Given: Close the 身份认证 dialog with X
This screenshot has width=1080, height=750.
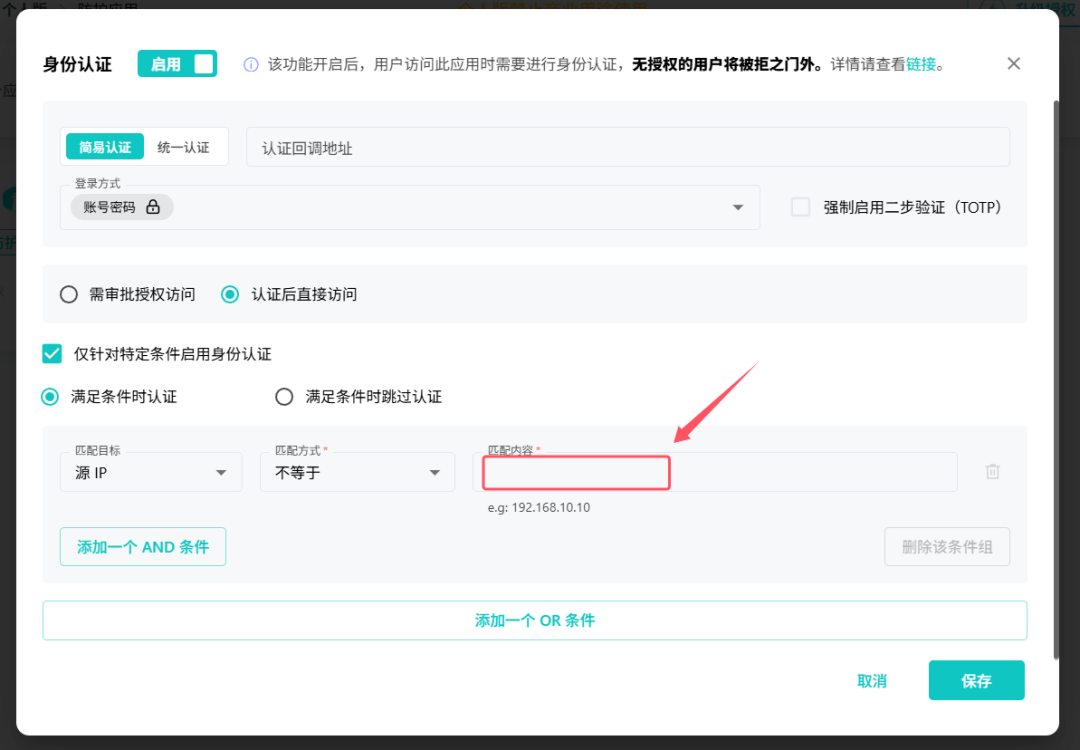Looking at the screenshot, I should pyautogui.click(x=1013, y=63).
